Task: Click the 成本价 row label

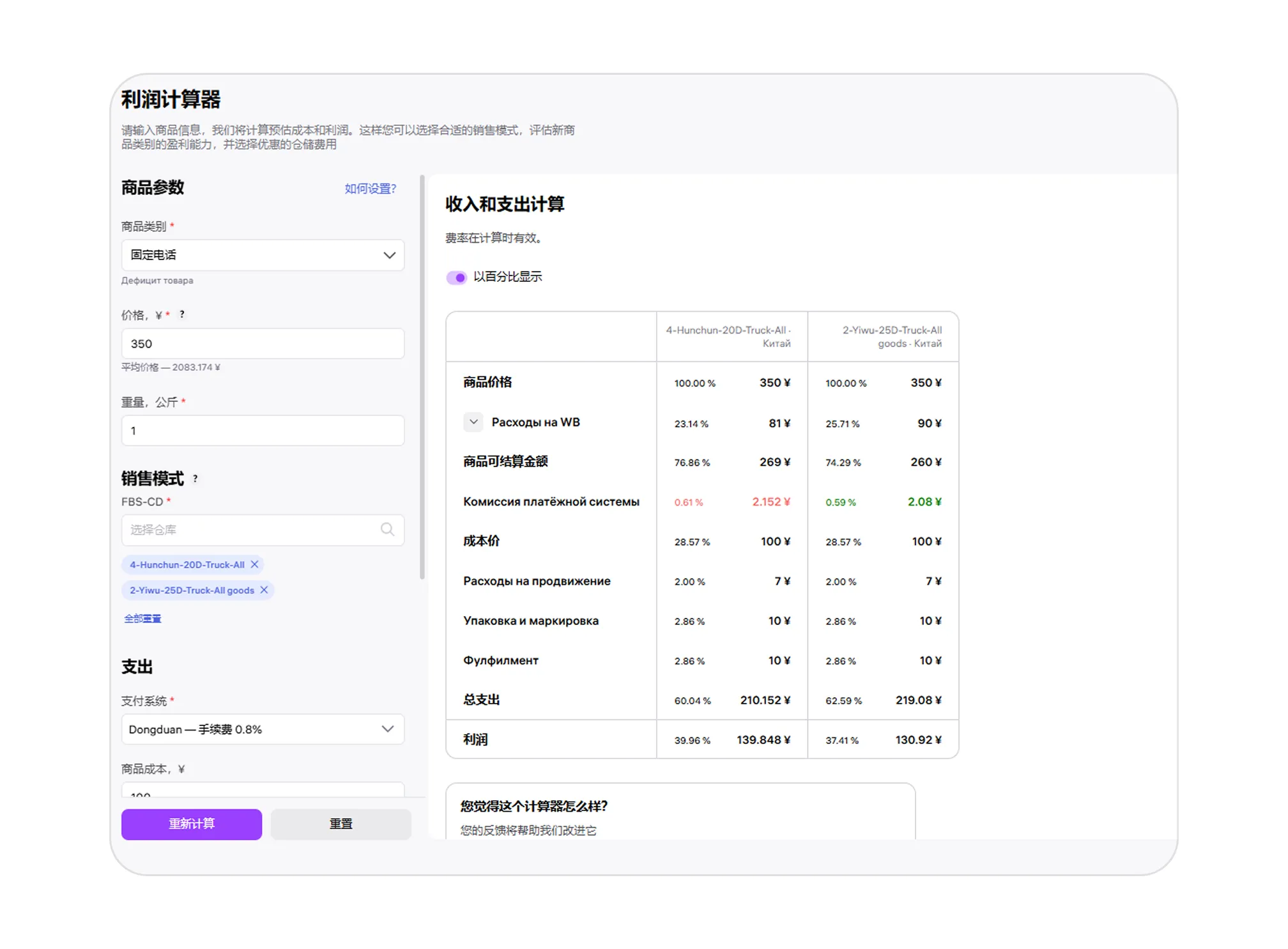Action: 482,542
